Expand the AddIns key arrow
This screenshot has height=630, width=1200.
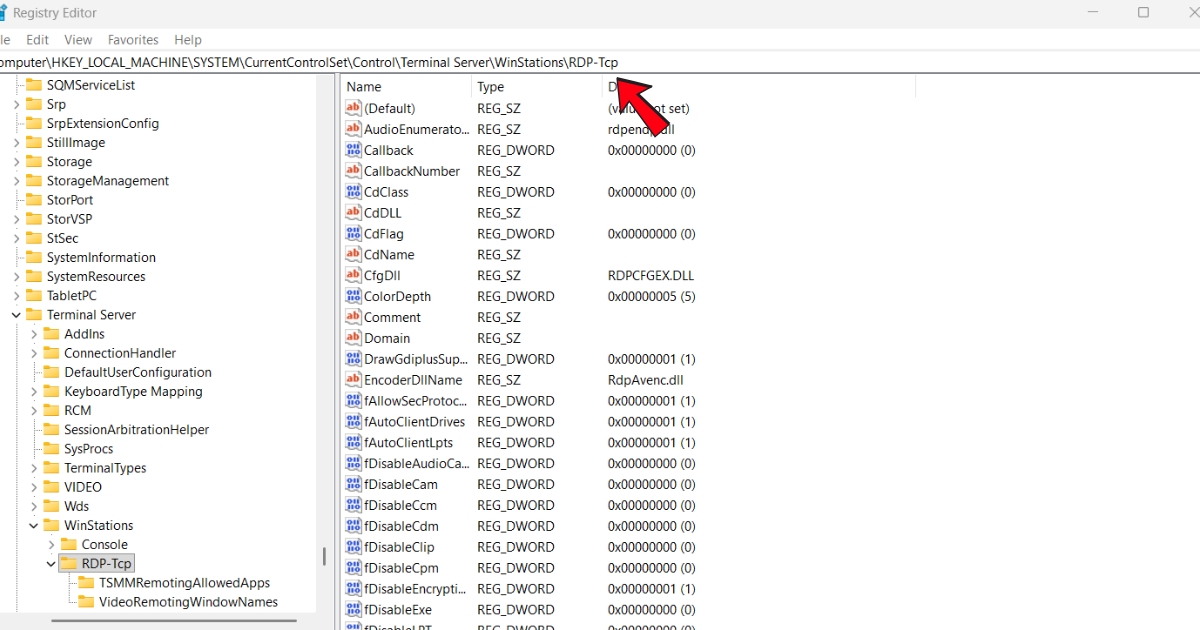(34, 334)
